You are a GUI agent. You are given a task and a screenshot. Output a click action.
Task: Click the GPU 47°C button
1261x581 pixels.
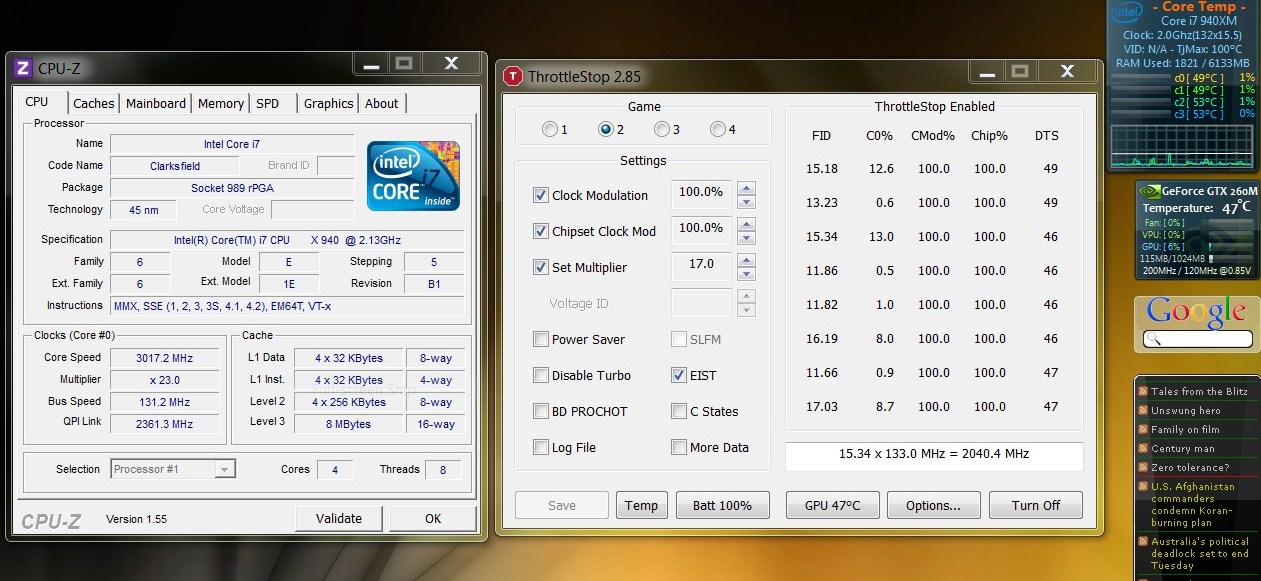[833, 505]
